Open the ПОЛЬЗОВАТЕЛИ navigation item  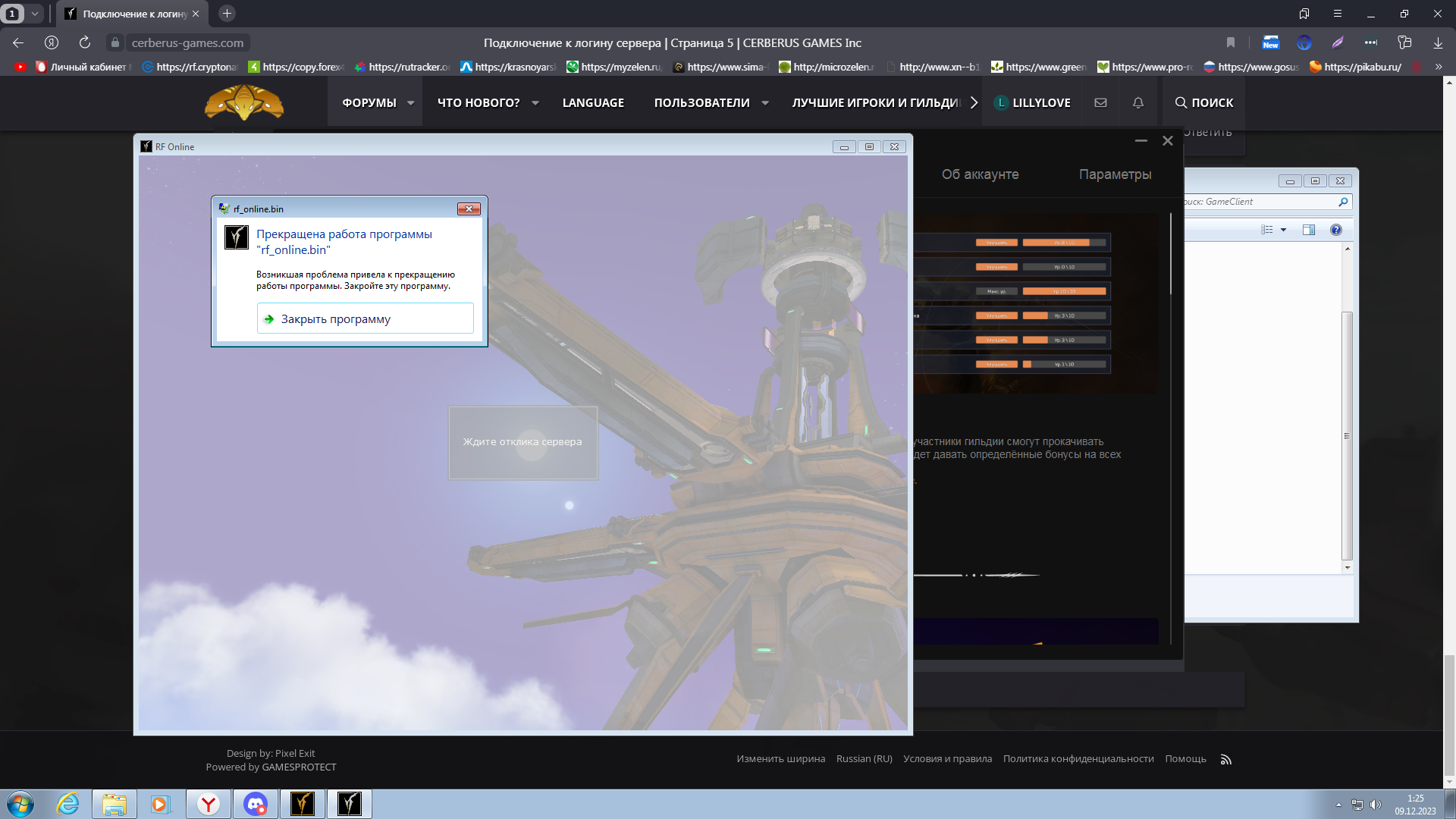701,102
